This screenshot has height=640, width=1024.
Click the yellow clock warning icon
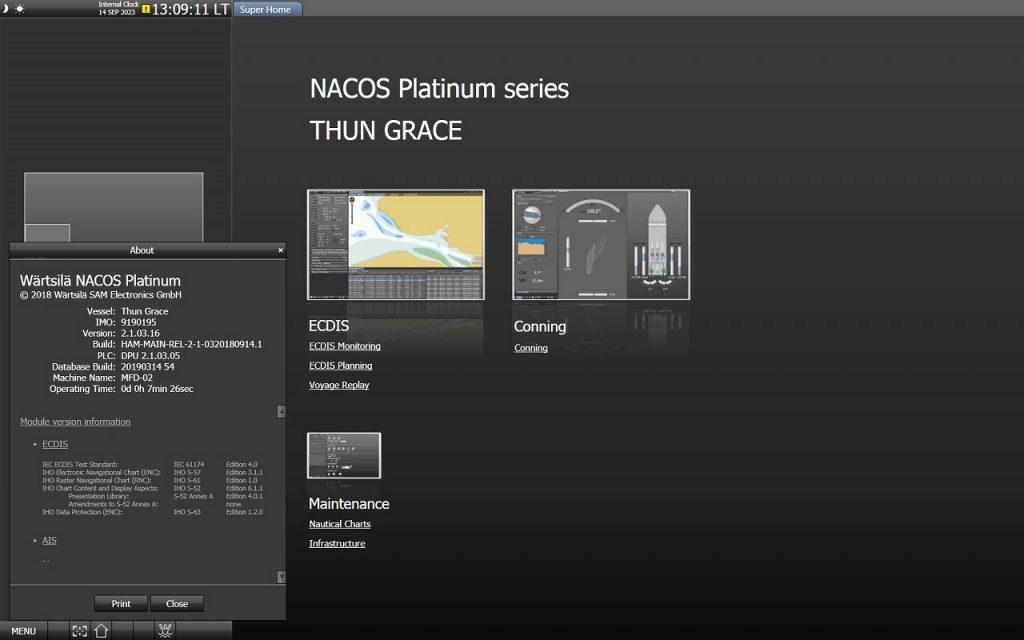pos(146,9)
